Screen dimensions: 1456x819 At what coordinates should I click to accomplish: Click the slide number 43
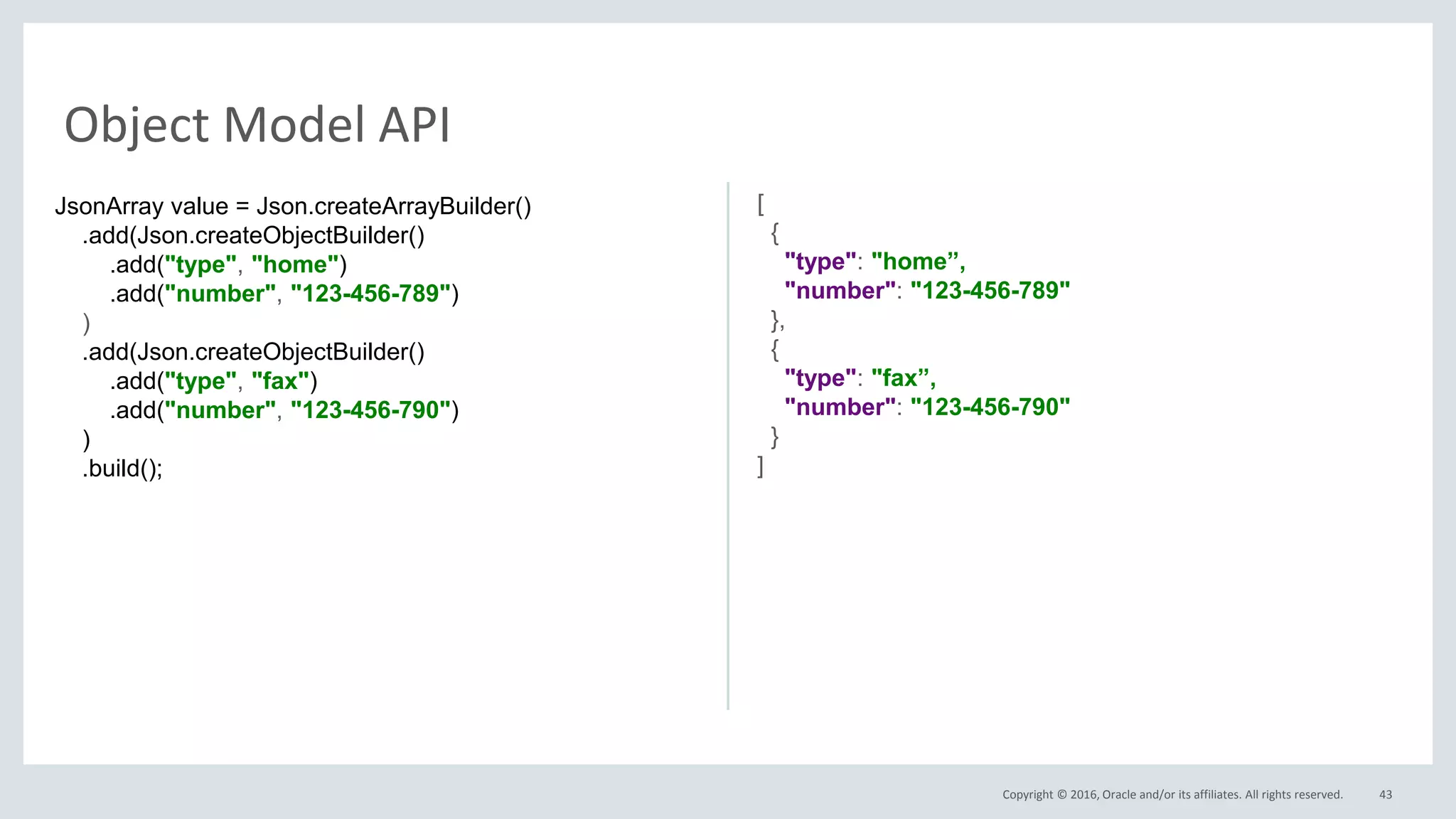point(1385,795)
